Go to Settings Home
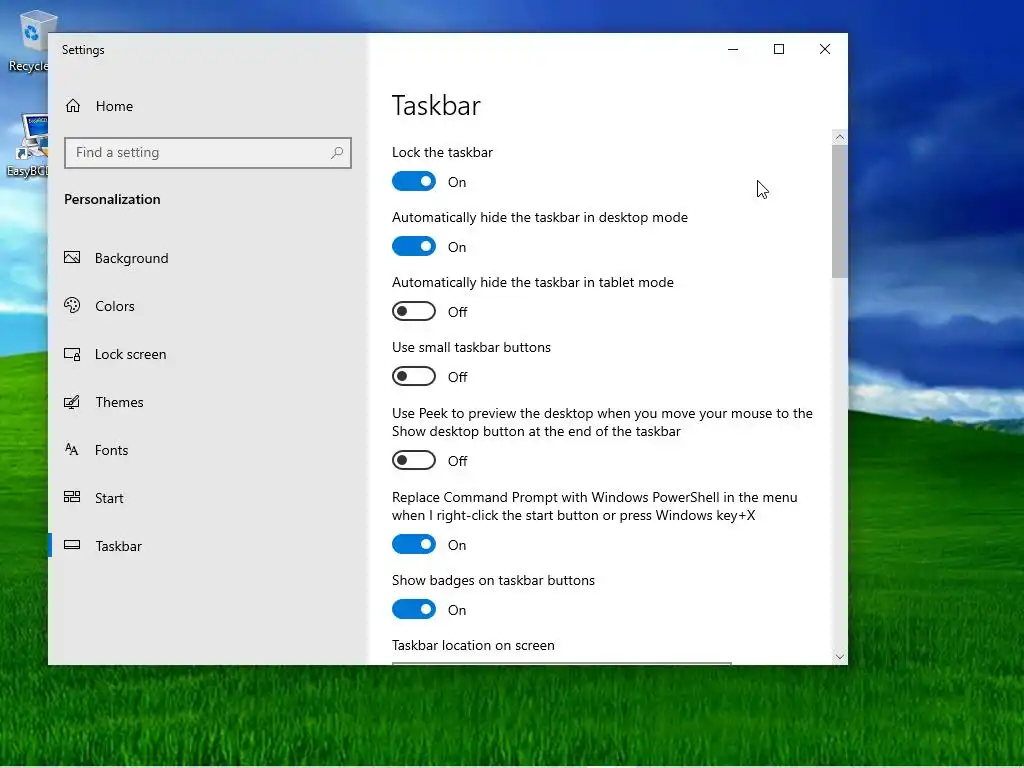This screenshot has width=1024, height=768. 208,106
